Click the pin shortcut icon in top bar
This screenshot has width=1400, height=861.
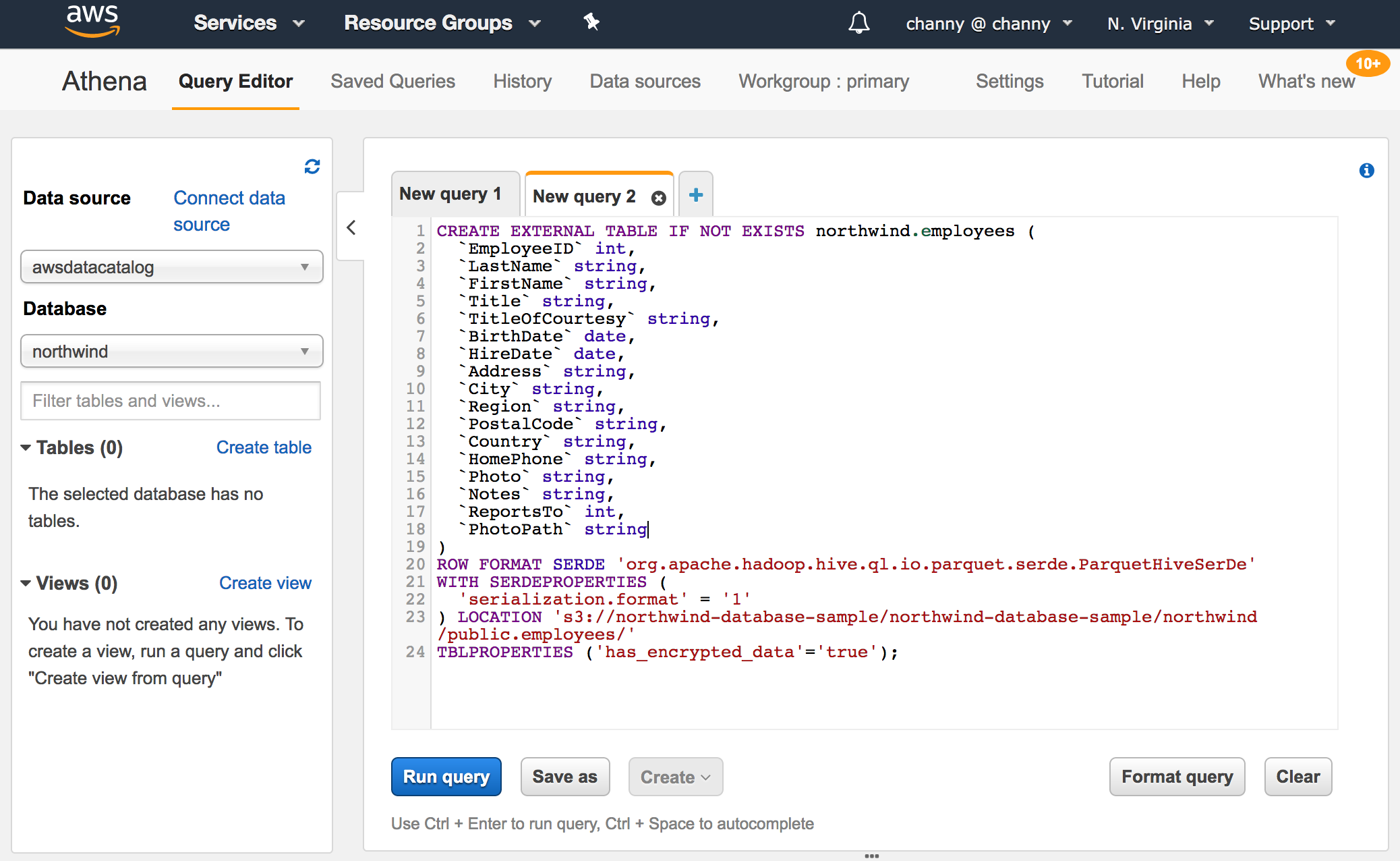pyautogui.click(x=591, y=23)
